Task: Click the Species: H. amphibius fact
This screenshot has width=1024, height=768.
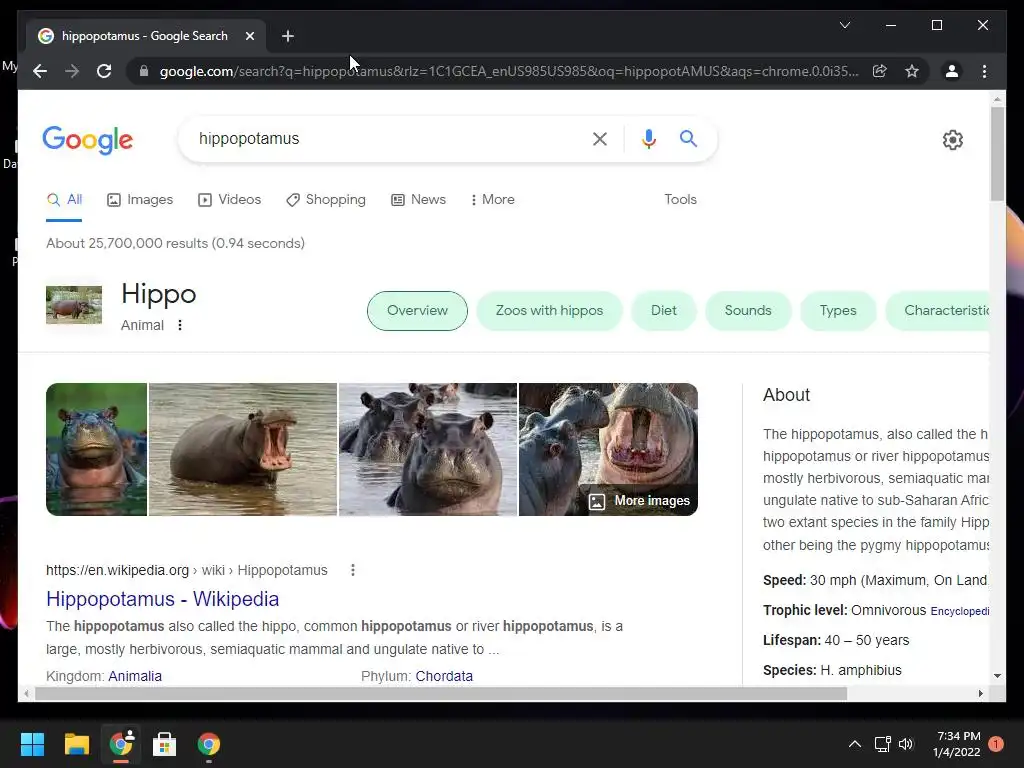Action: click(x=832, y=671)
